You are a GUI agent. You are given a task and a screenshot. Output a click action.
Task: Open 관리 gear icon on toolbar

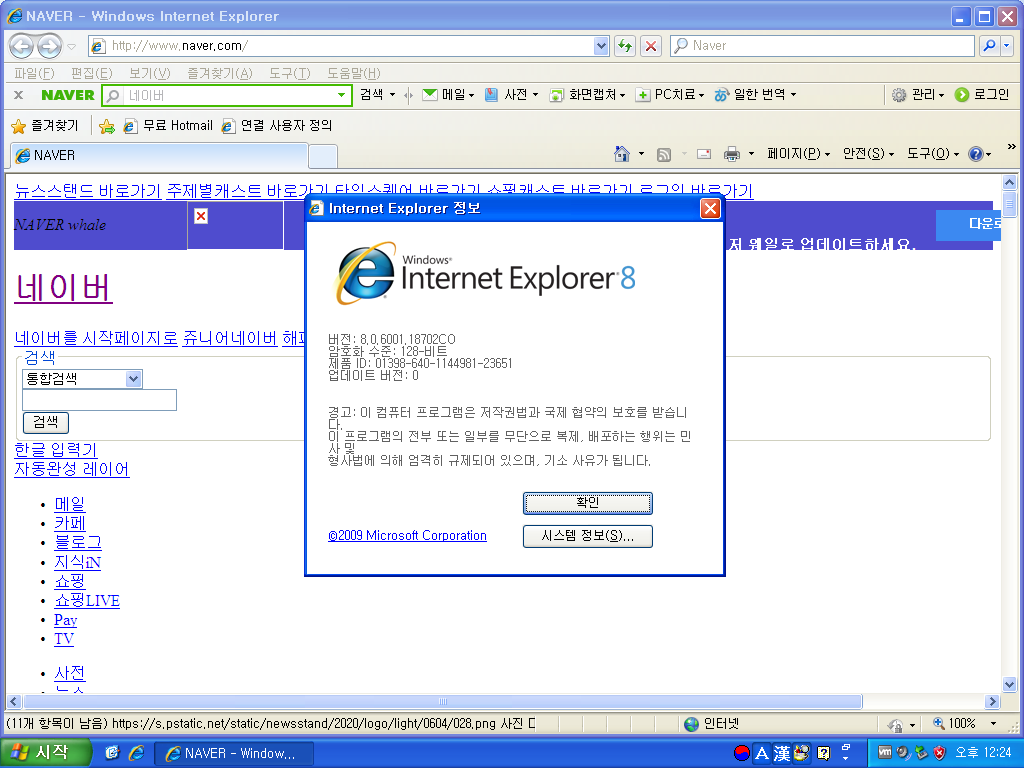coord(899,95)
